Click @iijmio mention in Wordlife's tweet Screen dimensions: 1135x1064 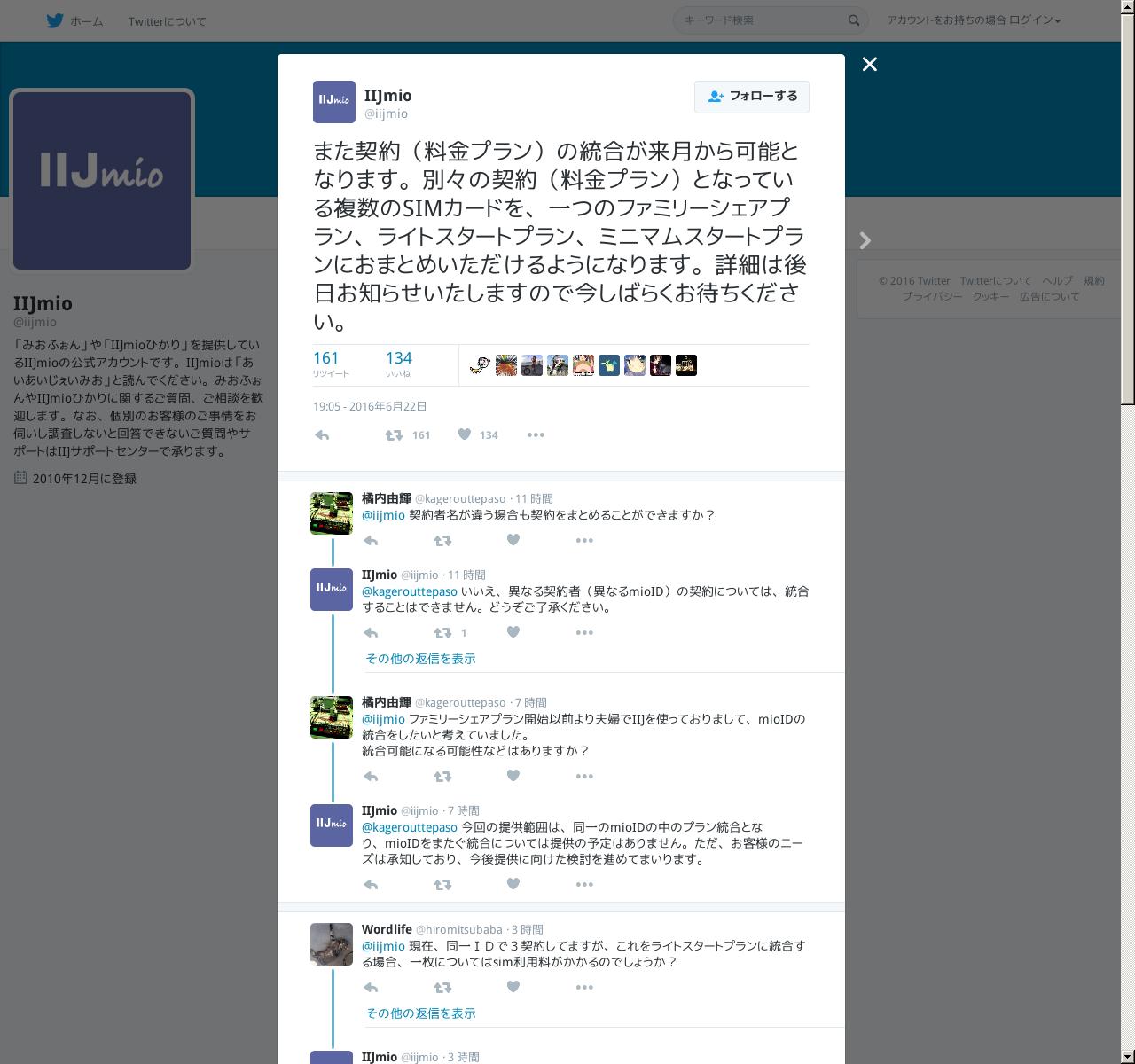(x=383, y=946)
